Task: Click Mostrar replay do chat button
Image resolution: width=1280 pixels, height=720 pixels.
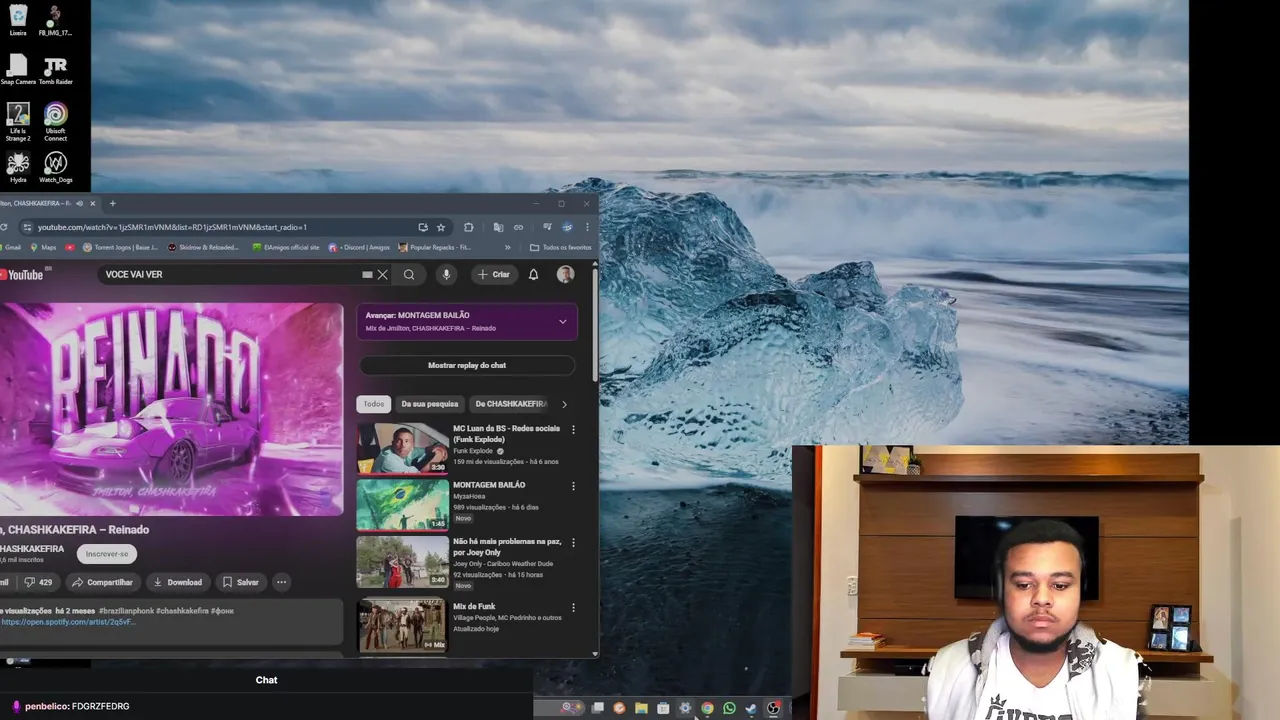Action: click(467, 365)
